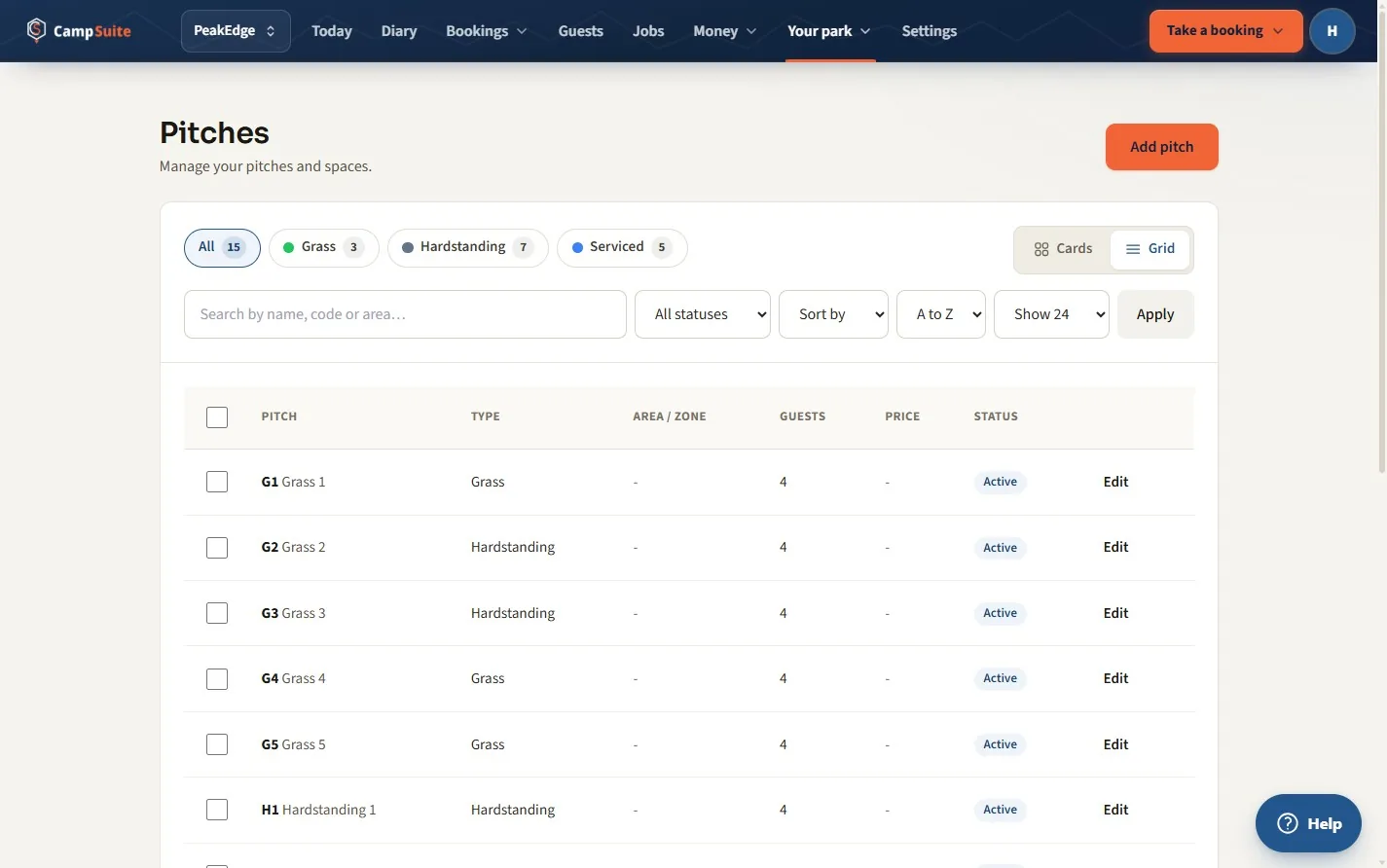Tick checkbox for G5 Grass 5

217,744
